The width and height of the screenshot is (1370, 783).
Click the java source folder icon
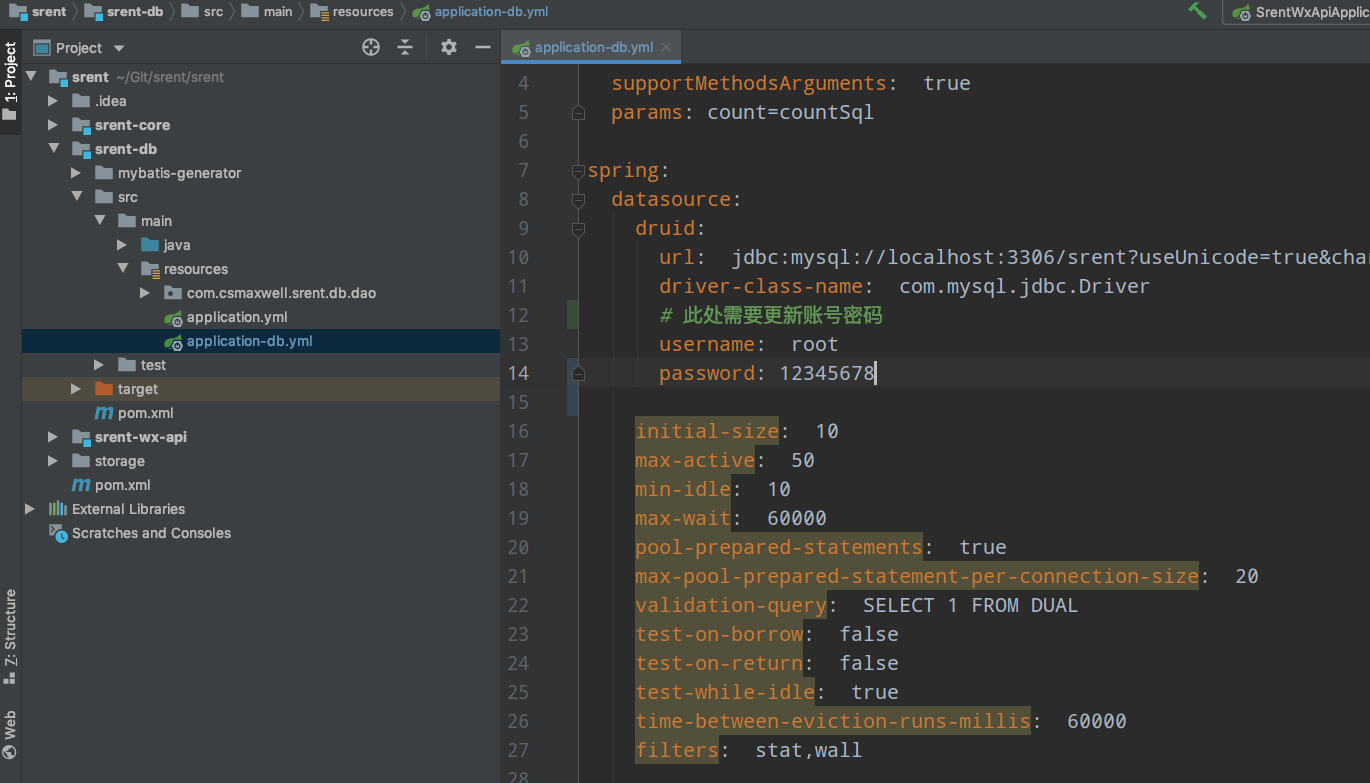pyautogui.click(x=150, y=245)
